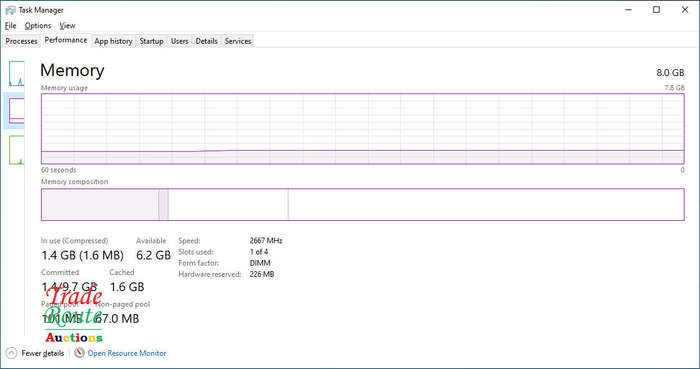Viewport: 700px width, 369px height.
Task: Click the Slots used value 1 of 4
Action: (x=259, y=252)
